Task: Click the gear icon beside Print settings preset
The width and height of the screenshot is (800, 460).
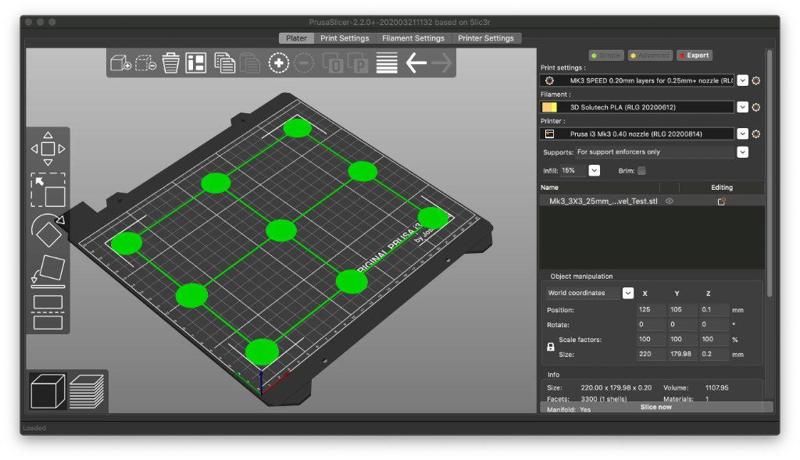Action: [x=756, y=81]
